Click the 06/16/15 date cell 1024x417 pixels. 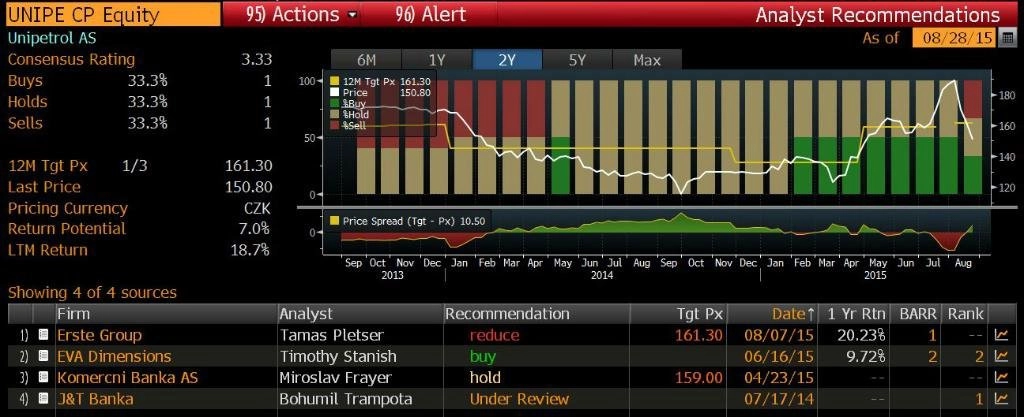point(778,356)
